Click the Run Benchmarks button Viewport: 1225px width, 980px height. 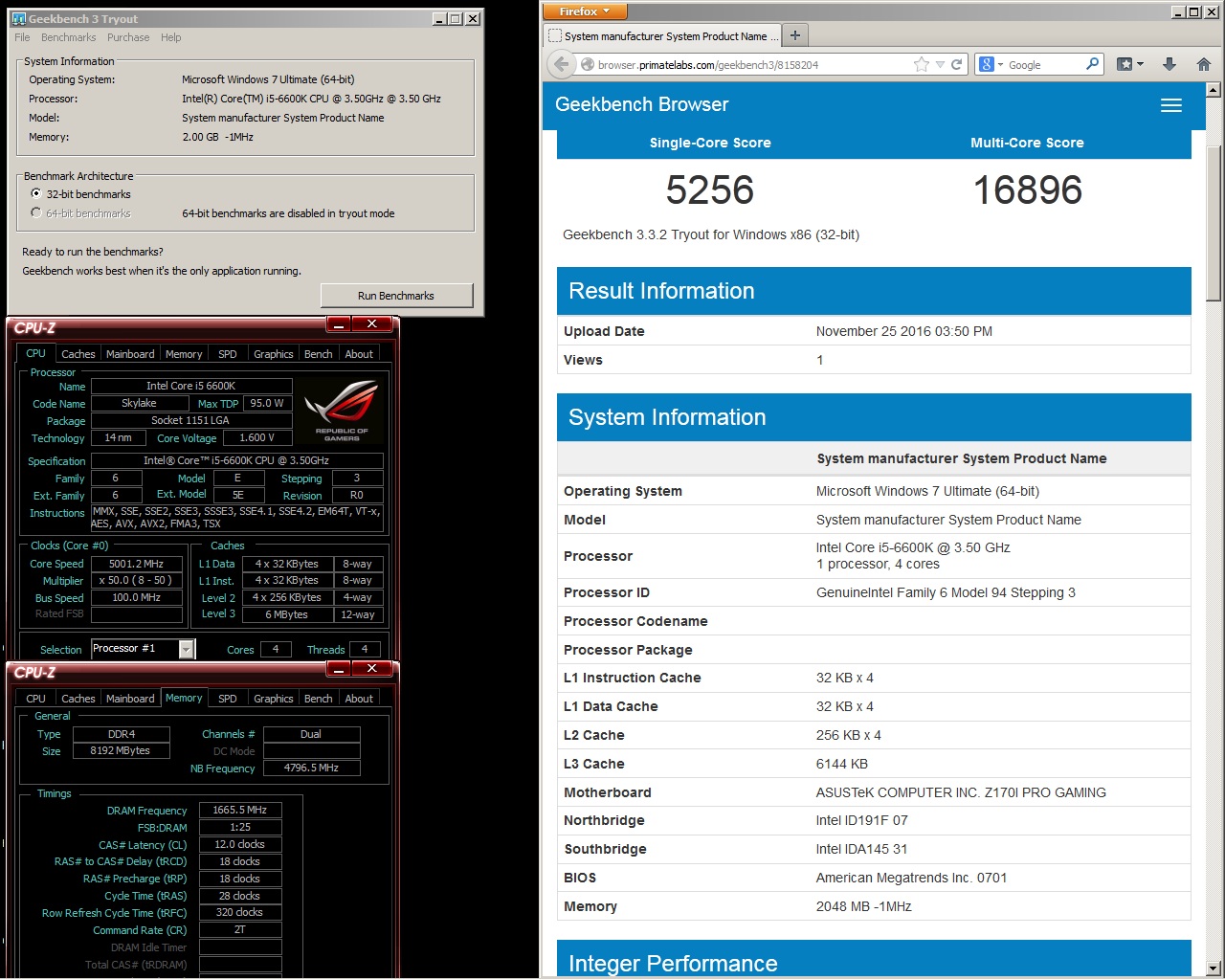tap(396, 296)
